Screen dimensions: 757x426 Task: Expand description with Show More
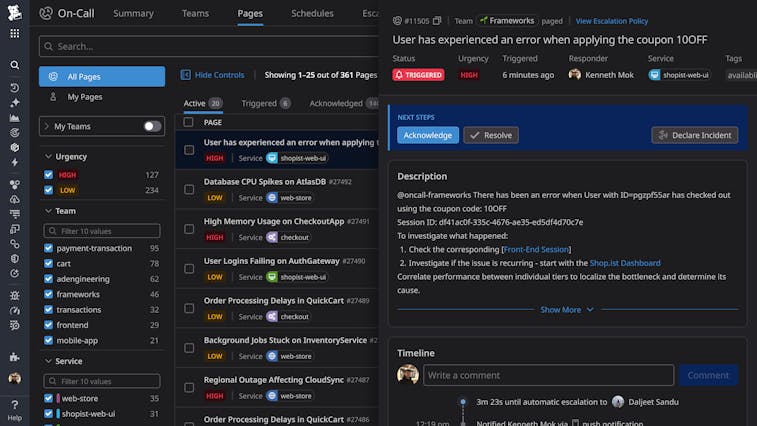pos(567,310)
